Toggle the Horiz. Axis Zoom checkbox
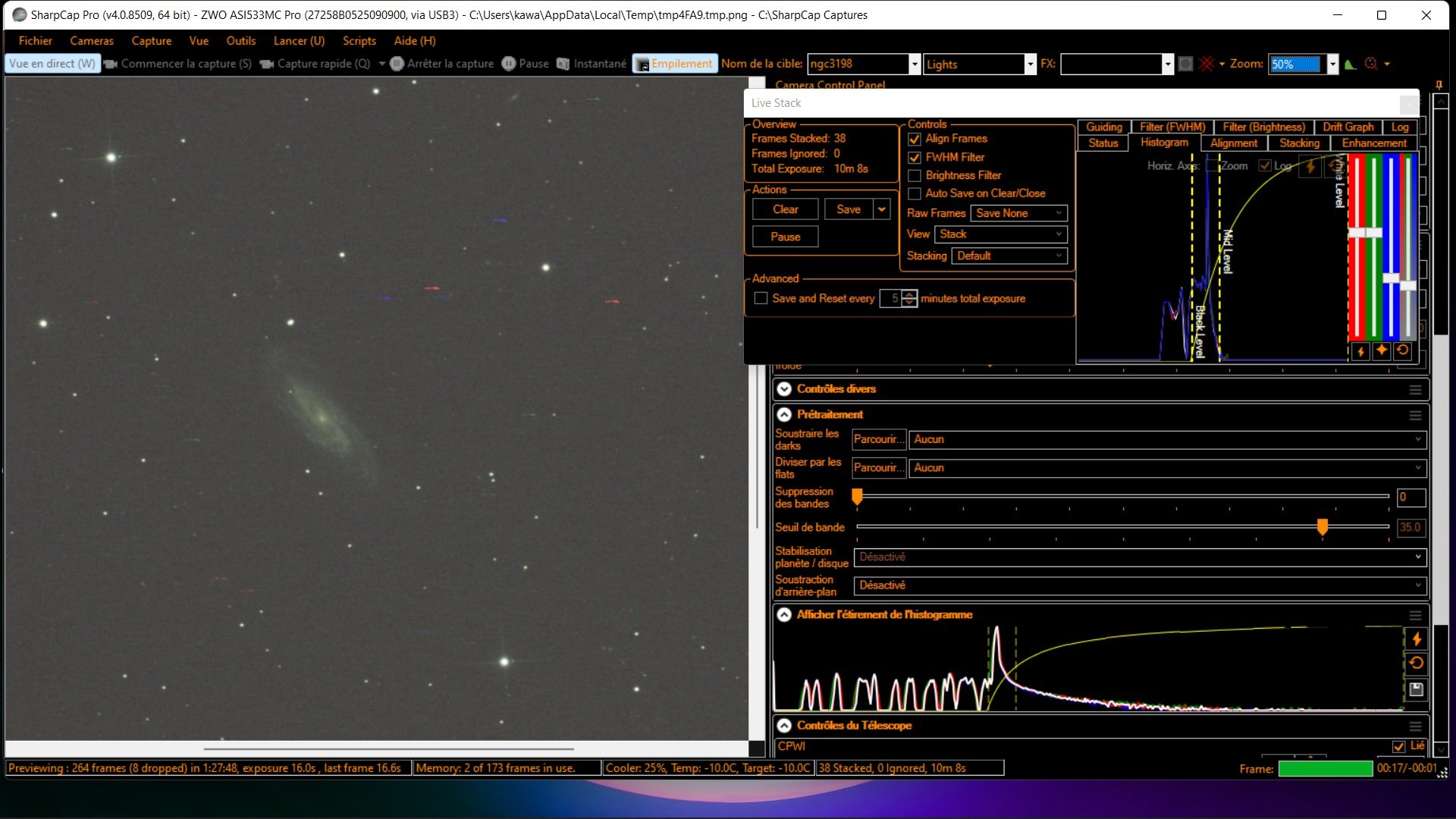 (1212, 165)
